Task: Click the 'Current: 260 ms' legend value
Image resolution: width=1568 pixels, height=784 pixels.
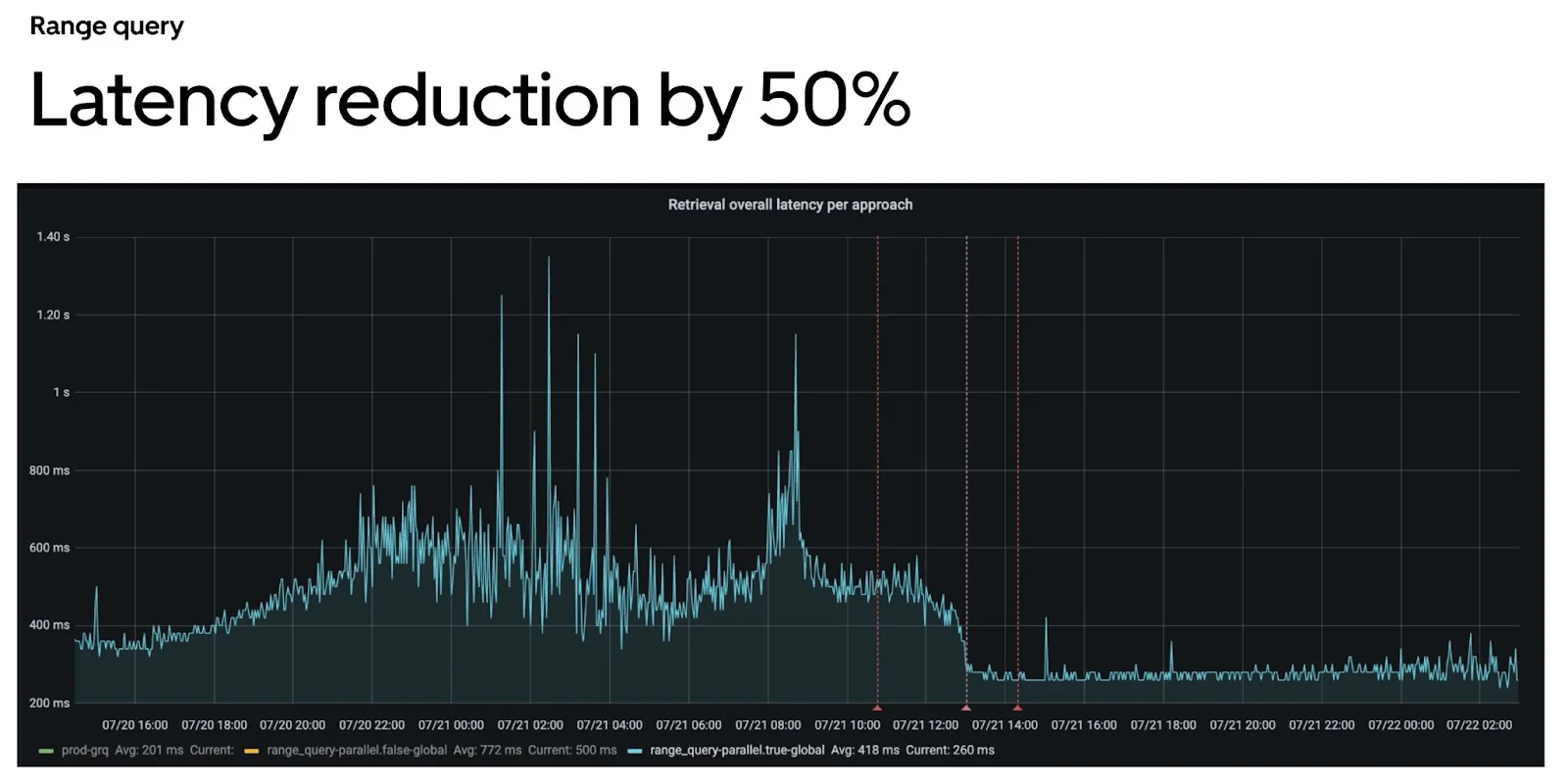Action: [950, 751]
